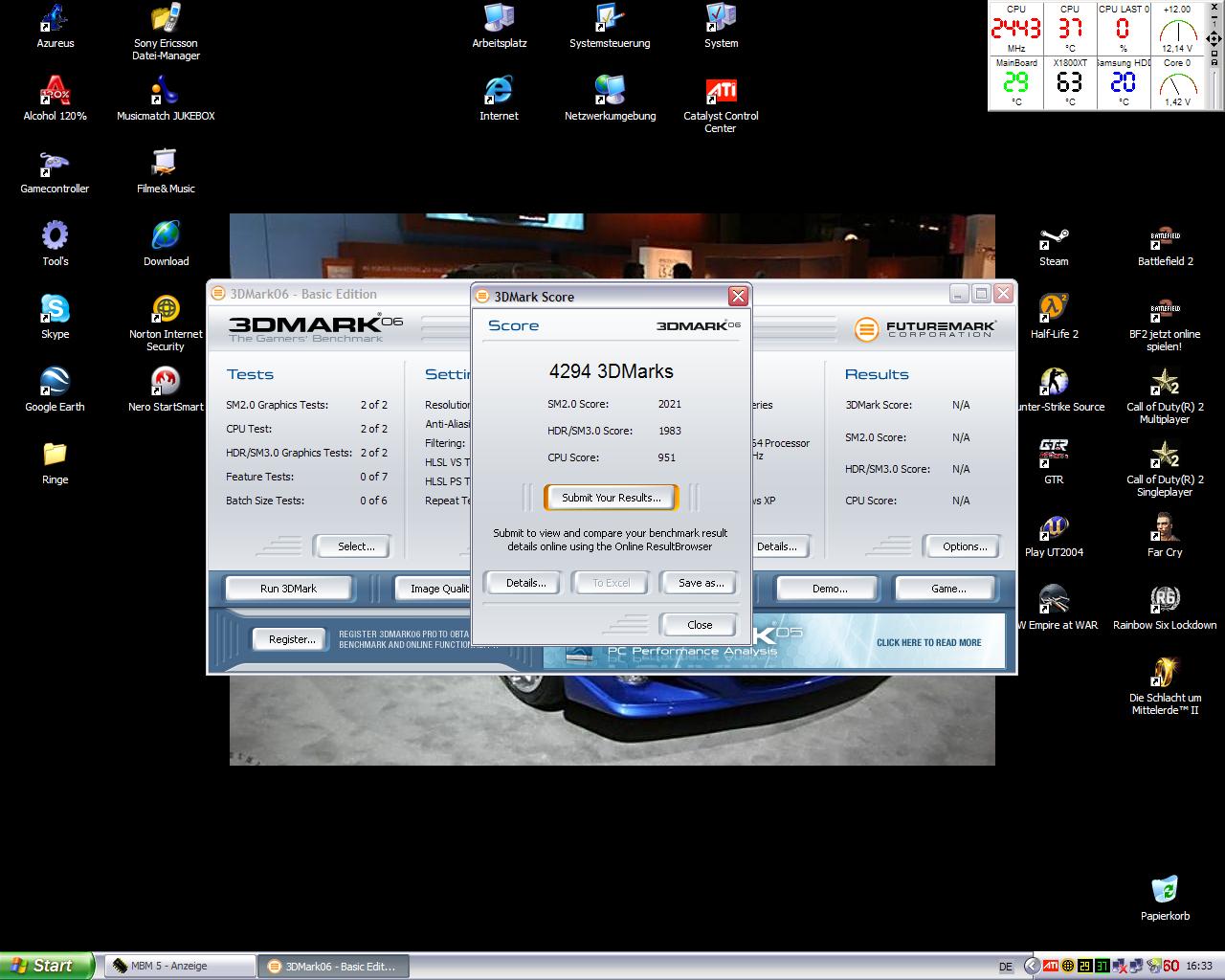The height and width of the screenshot is (980, 1225).
Task: Open Netzwerkumgebung icon
Action: [x=610, y=99]
